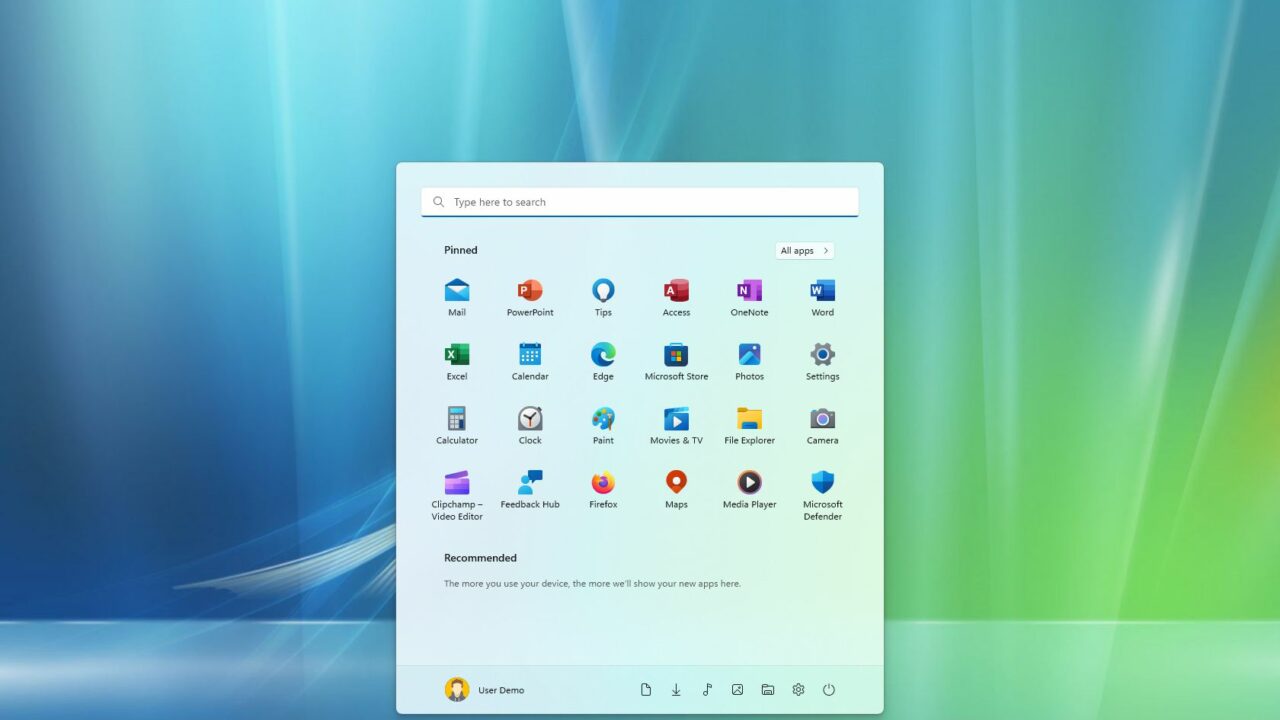Image resolution: width=1280 pixels, height=720 pixels.
Task: Click the Power button
Action: coord(829,690)
